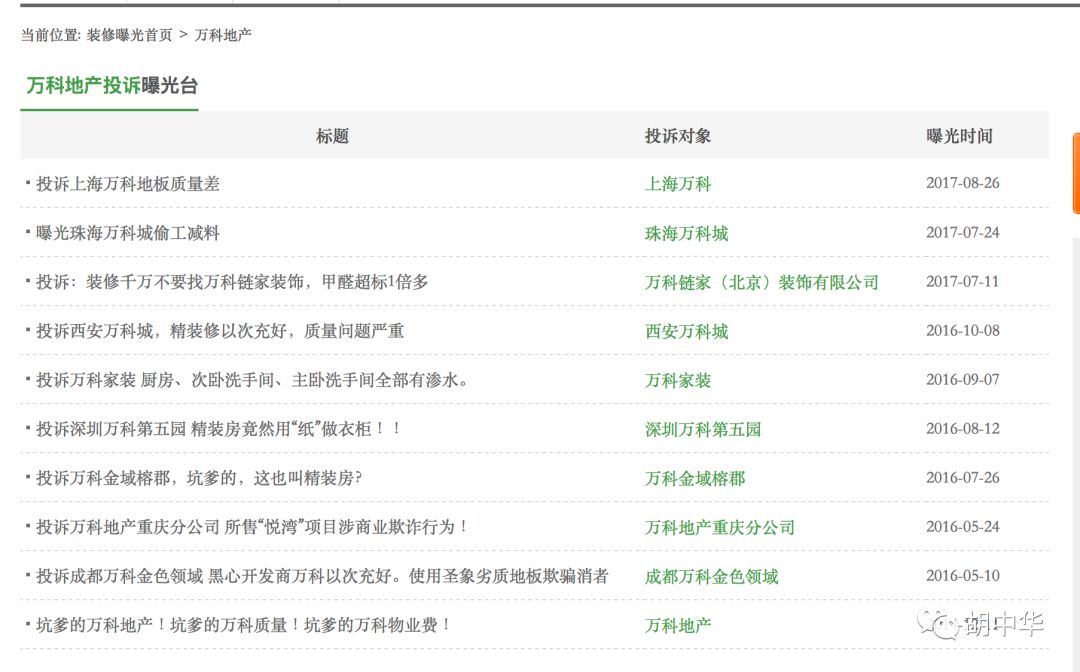Select the date 2016-07-26

(962, 478)
